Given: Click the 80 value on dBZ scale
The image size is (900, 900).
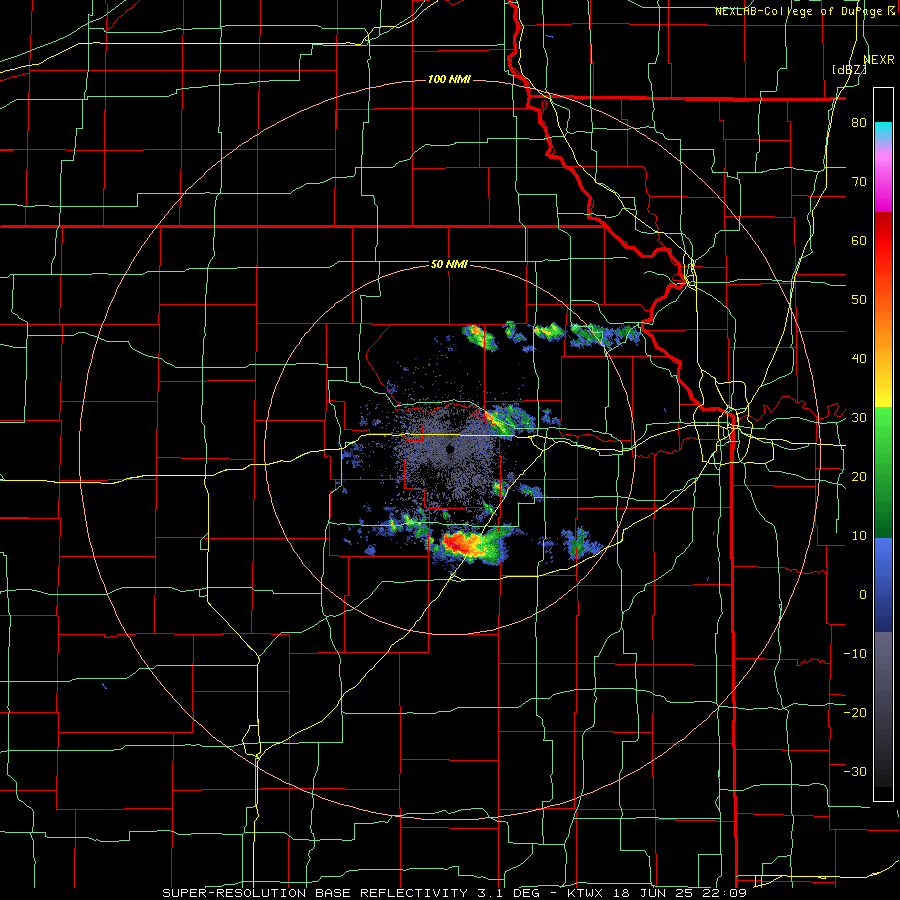Looking at the screenshot, I should point(859,123).
